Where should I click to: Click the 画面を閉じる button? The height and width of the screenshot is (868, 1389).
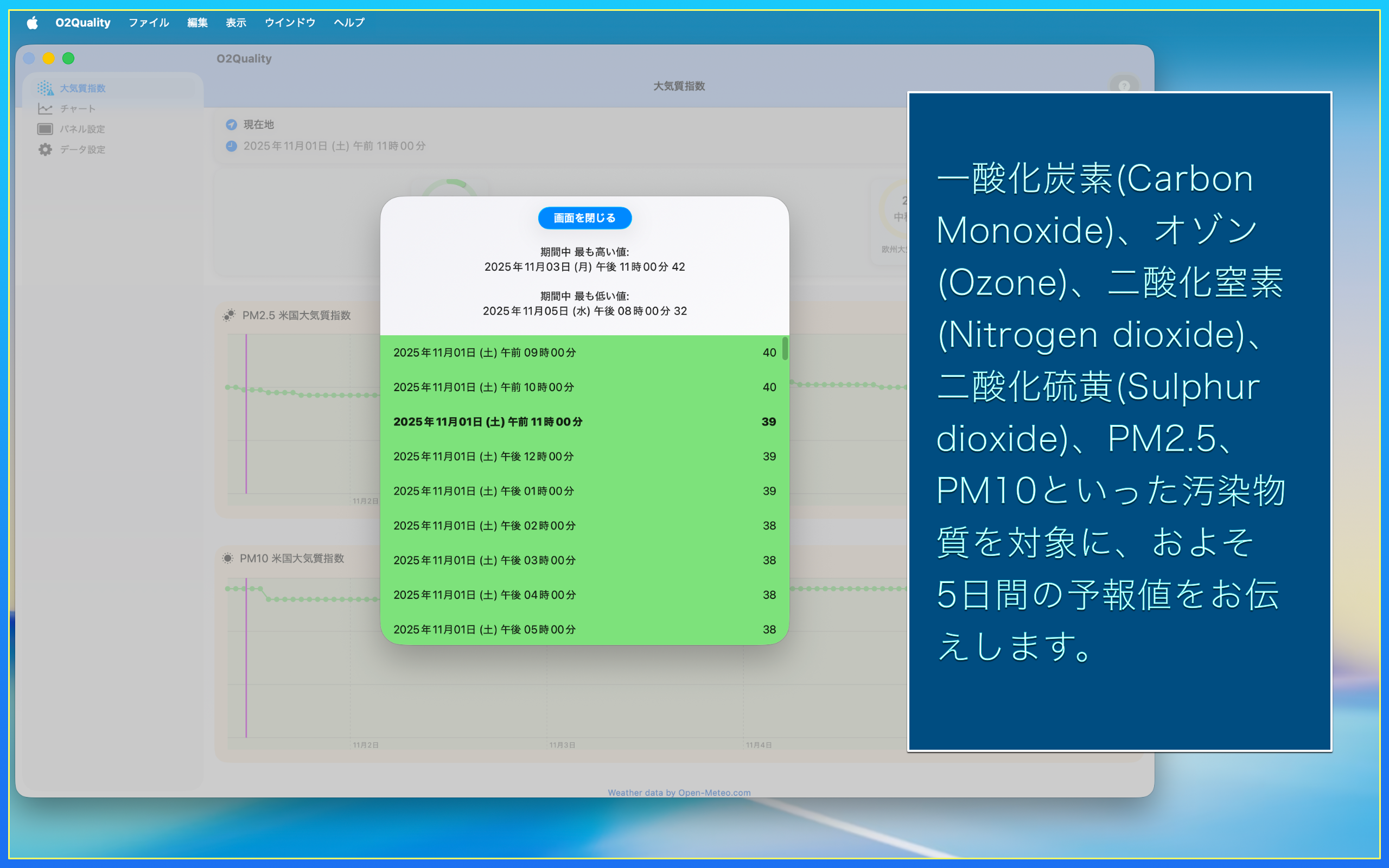click(x=585, y=218)
